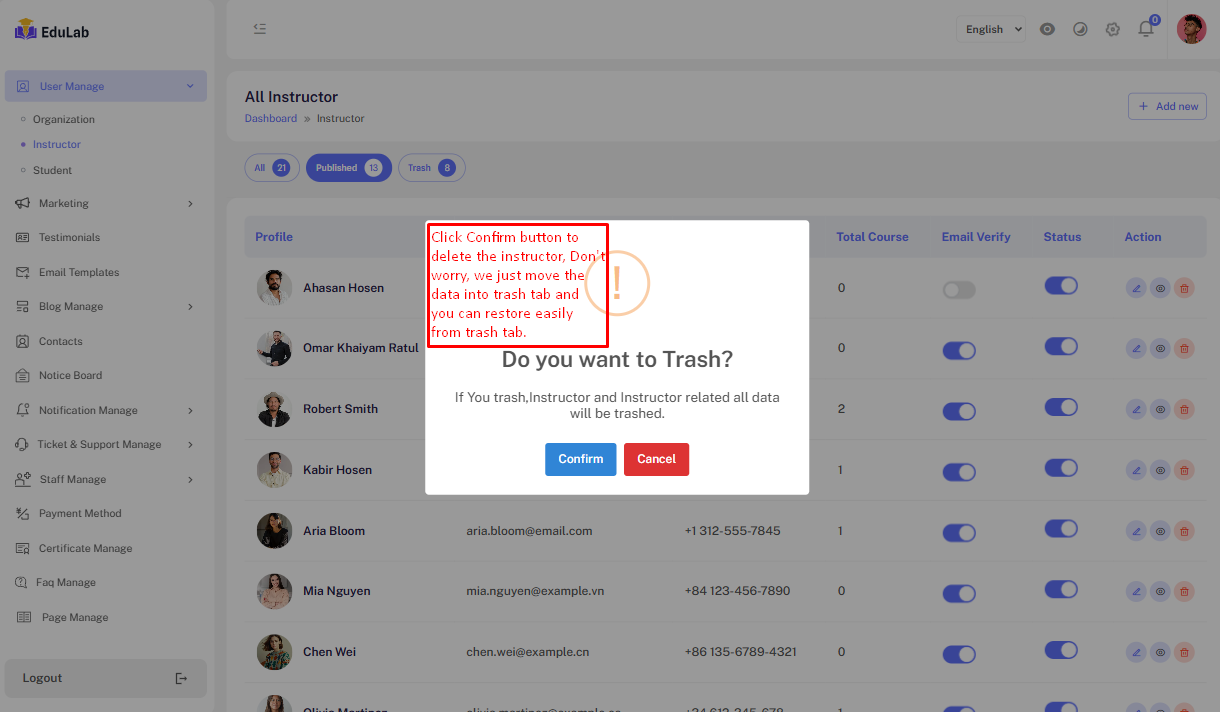Image resolution: width=1220 pixels, height=712 pixels.
Task: Click the eye icon in top header
Action: click(x=1047, y=29)
